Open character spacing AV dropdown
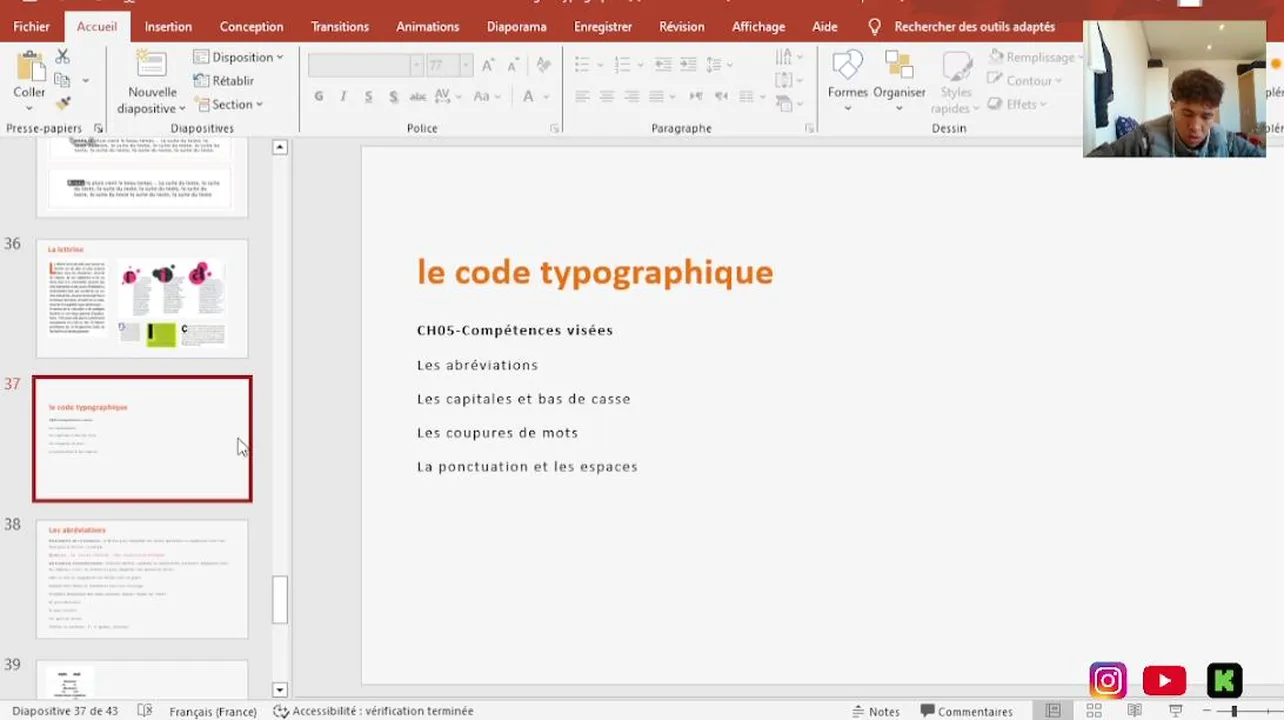The image size is (1284, 720). (451, 97)
